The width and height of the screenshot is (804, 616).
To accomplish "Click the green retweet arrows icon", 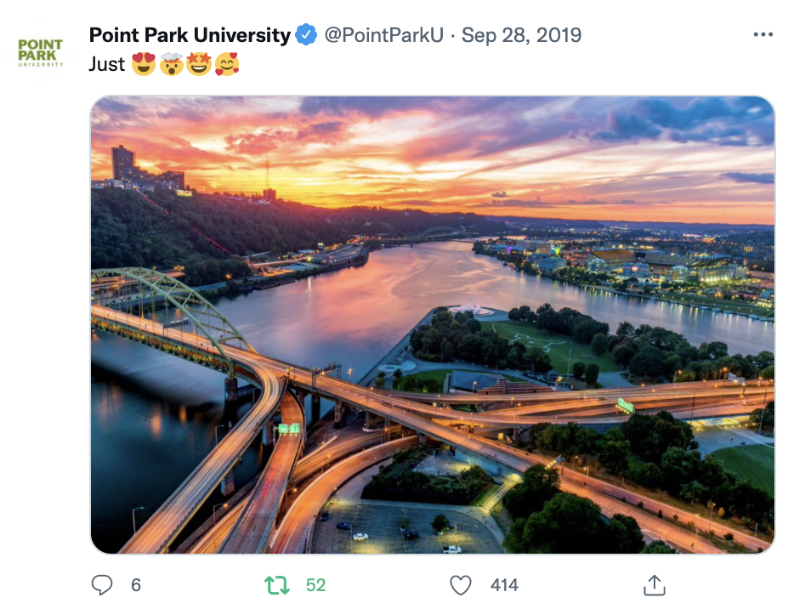I will click(x=277, y=585).
